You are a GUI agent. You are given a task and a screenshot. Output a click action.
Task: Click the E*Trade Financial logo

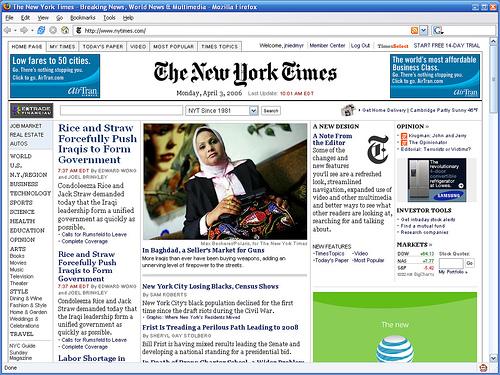32,110
